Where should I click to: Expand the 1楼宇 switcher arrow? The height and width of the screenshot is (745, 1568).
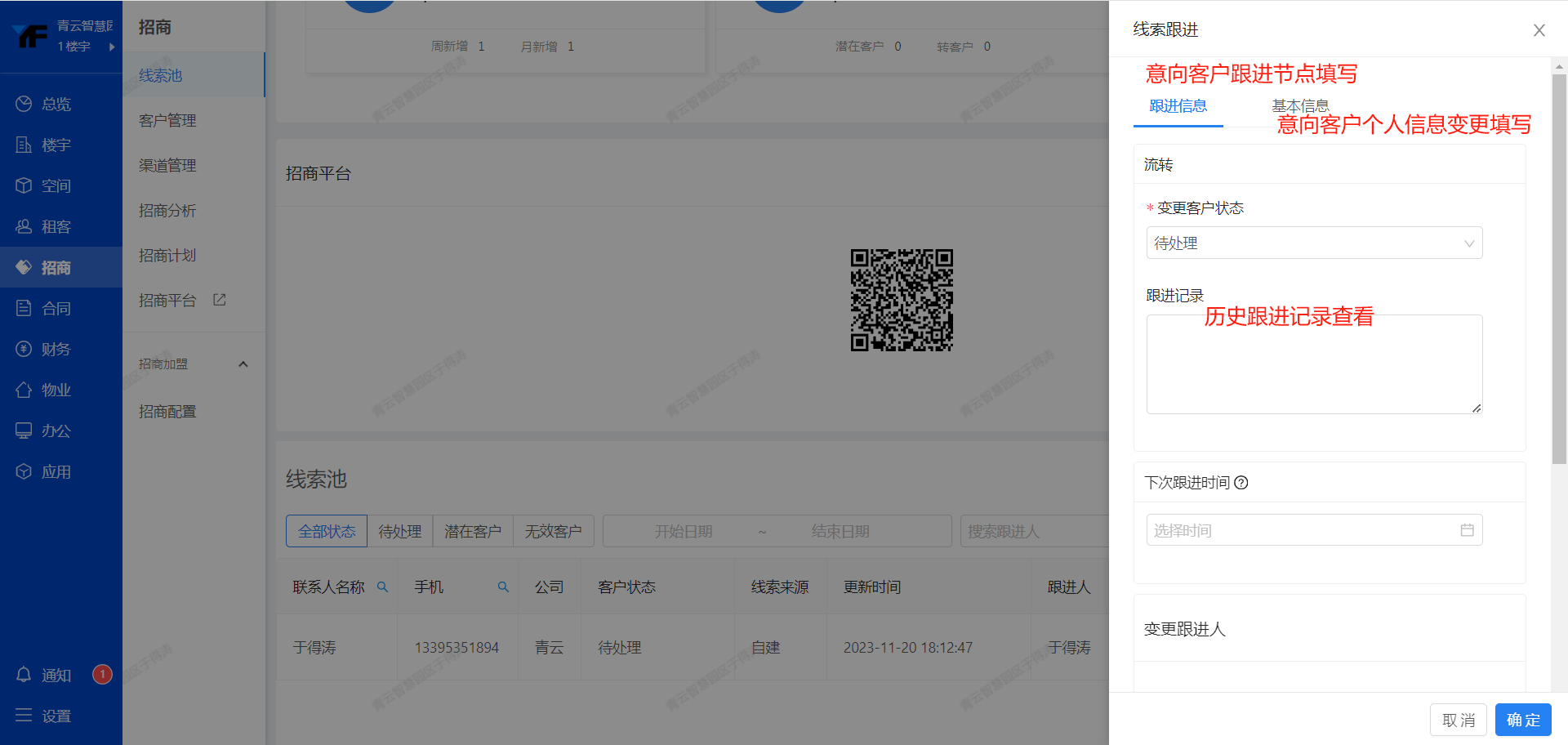(112, 47)
